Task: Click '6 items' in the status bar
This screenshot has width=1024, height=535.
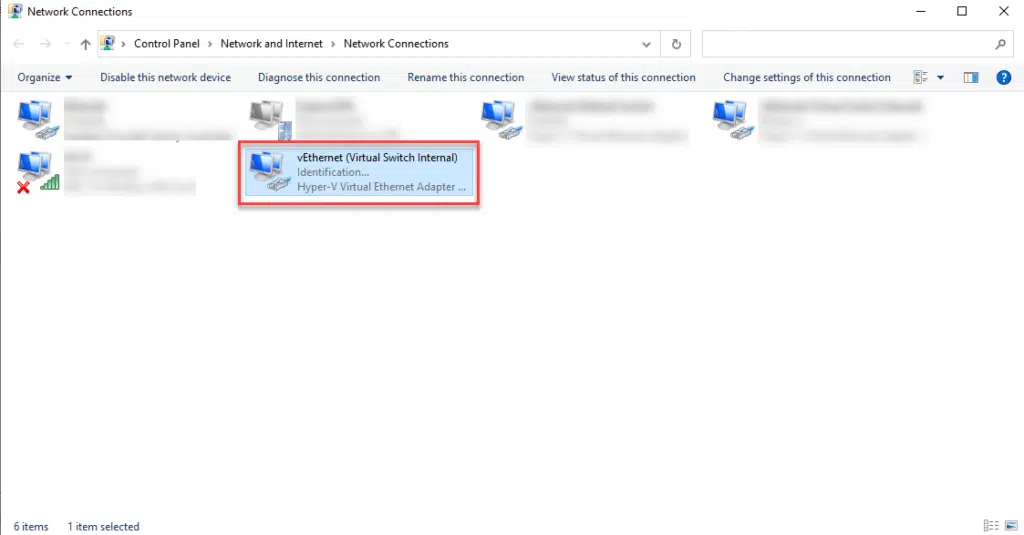Action: pos(31,527)
